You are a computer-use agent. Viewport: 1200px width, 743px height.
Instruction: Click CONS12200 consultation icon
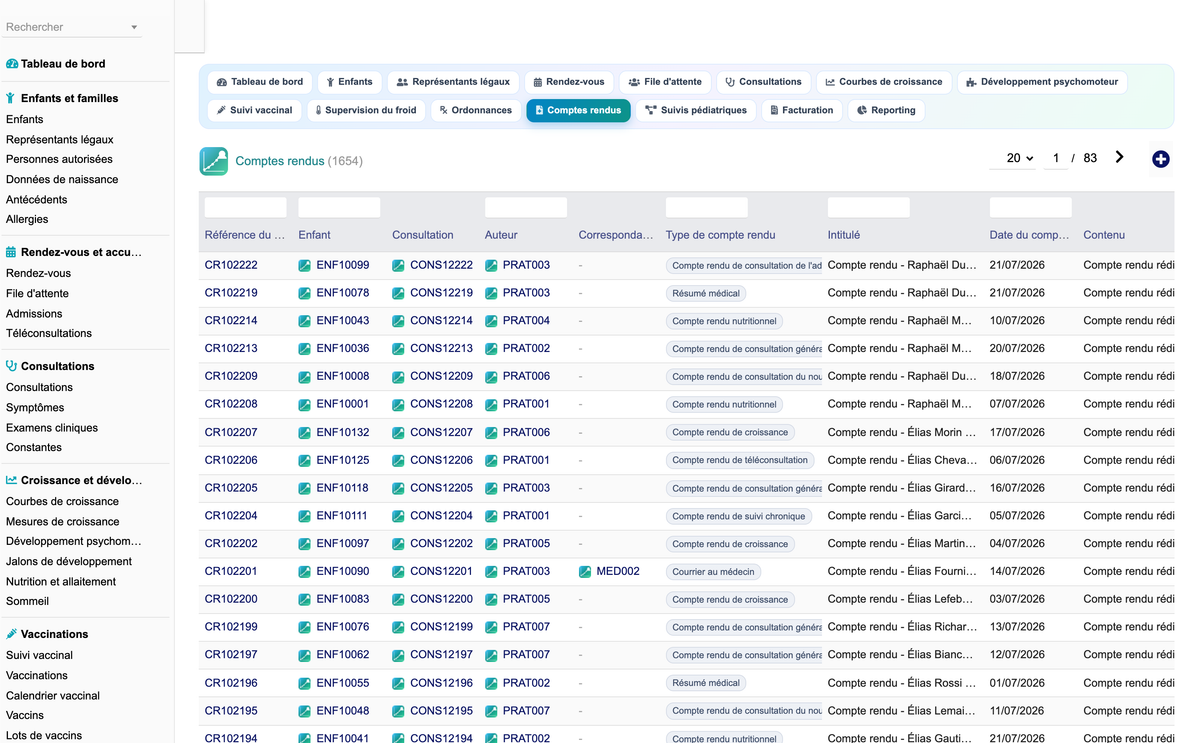[399, 600]
